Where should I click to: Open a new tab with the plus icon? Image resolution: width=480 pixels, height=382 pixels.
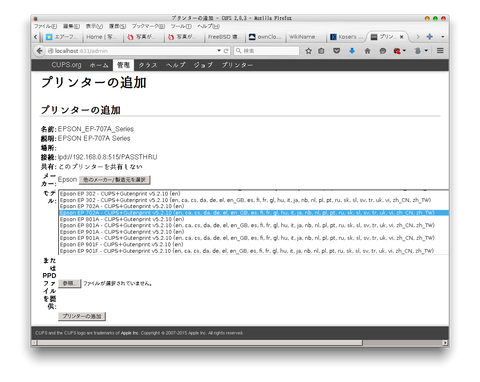point(430,37)
